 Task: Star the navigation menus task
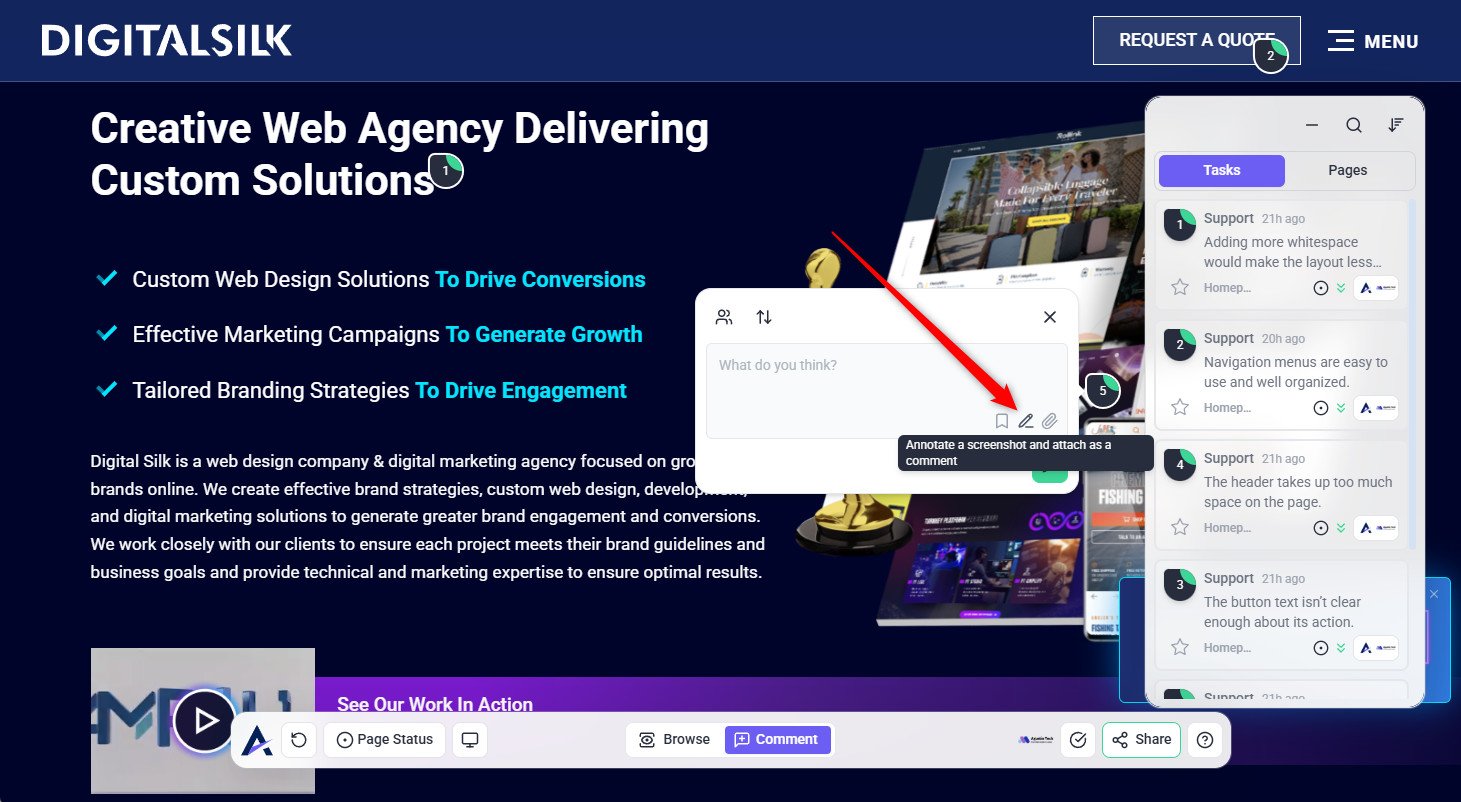point(1180,408)
